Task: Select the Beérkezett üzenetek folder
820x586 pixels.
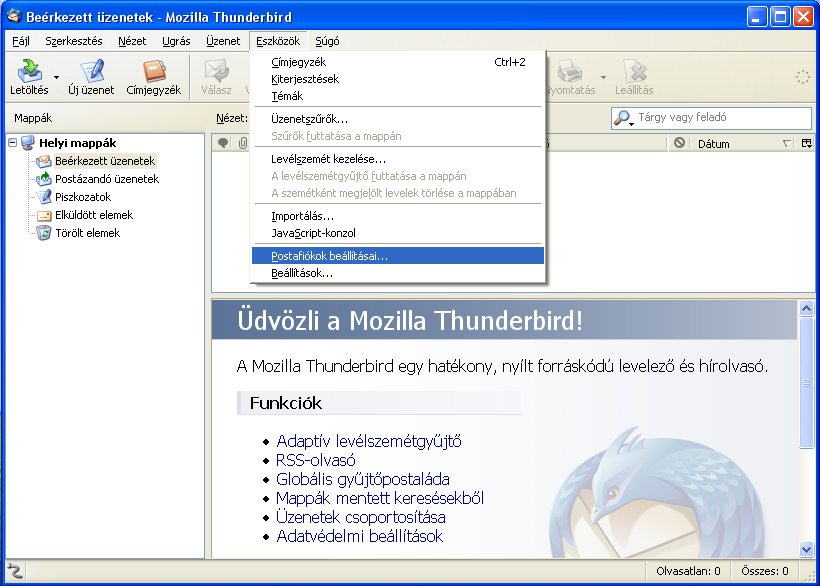Action: point(105,161)
